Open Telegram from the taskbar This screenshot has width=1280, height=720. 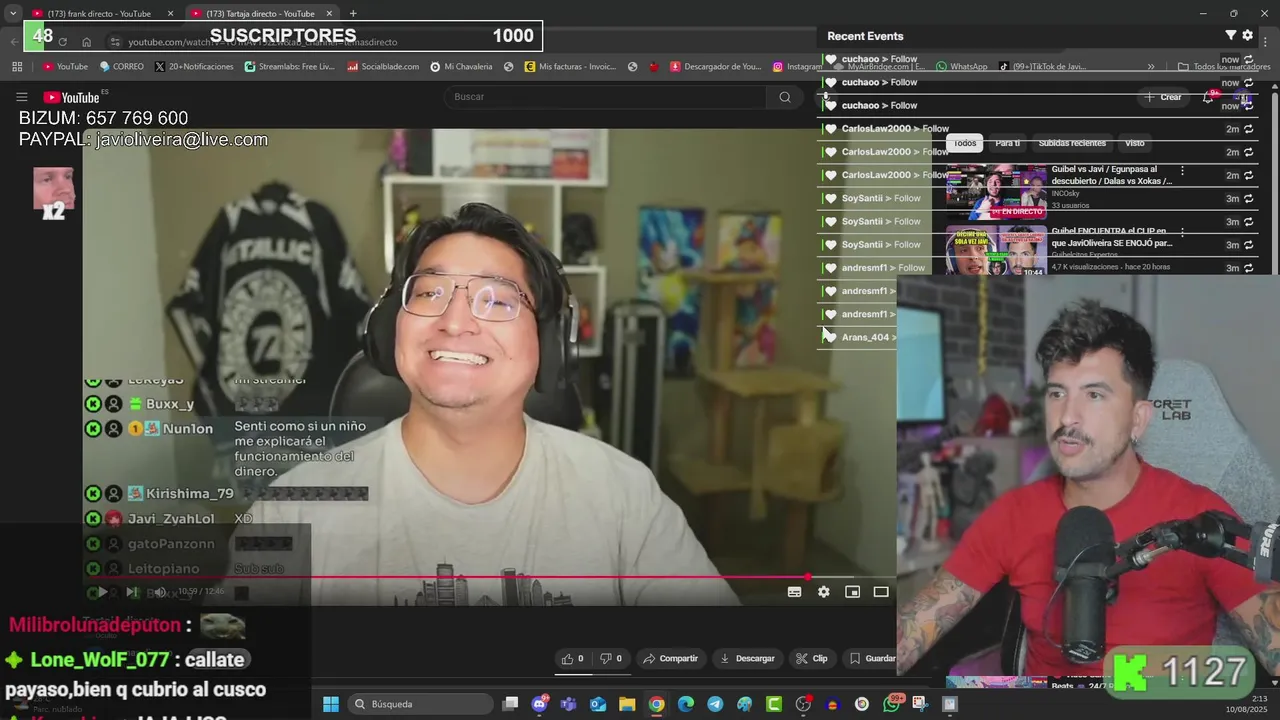pyautogui.click(x=715, y=704)
